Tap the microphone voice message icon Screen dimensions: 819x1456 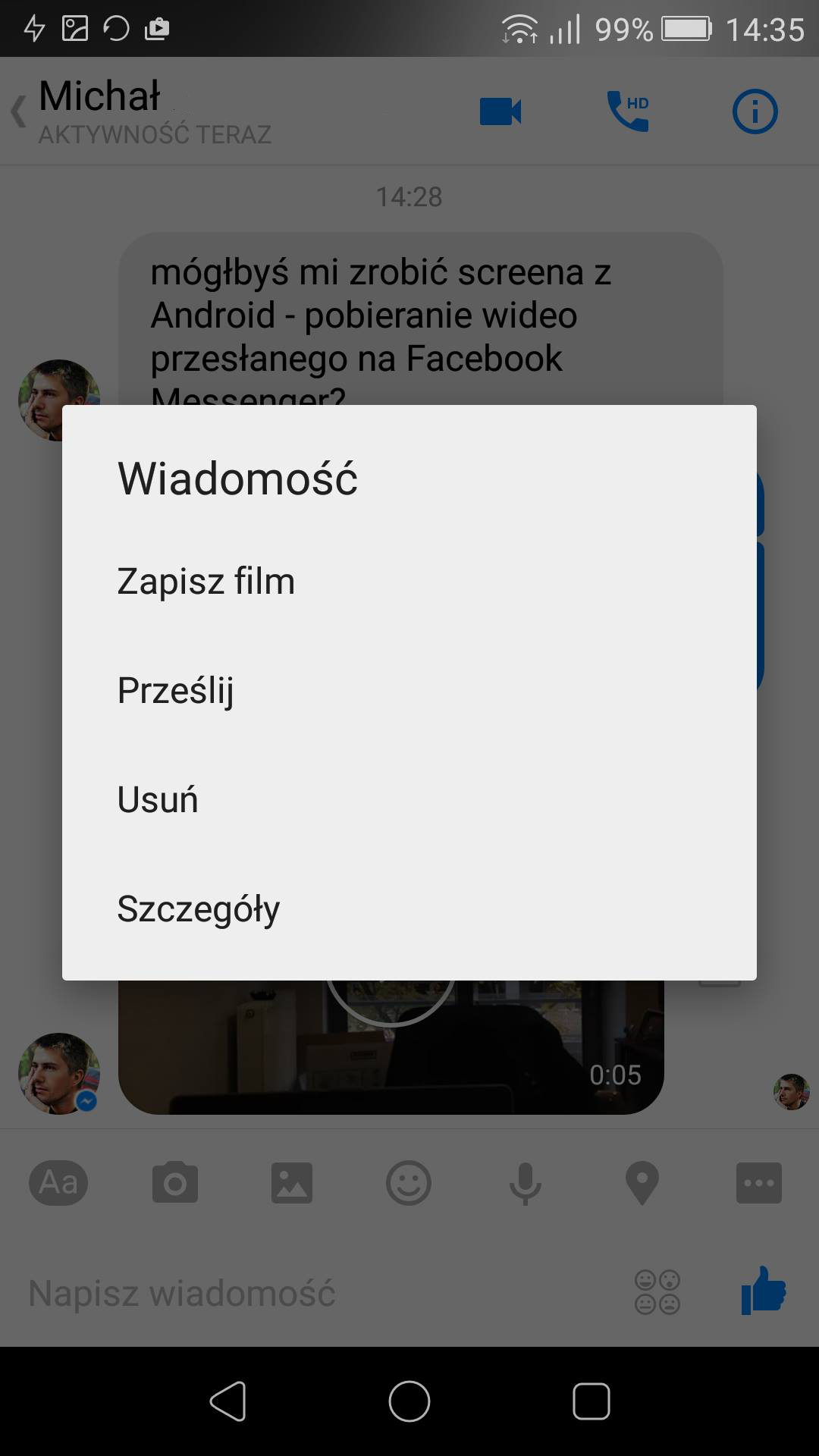[525, 1184]
